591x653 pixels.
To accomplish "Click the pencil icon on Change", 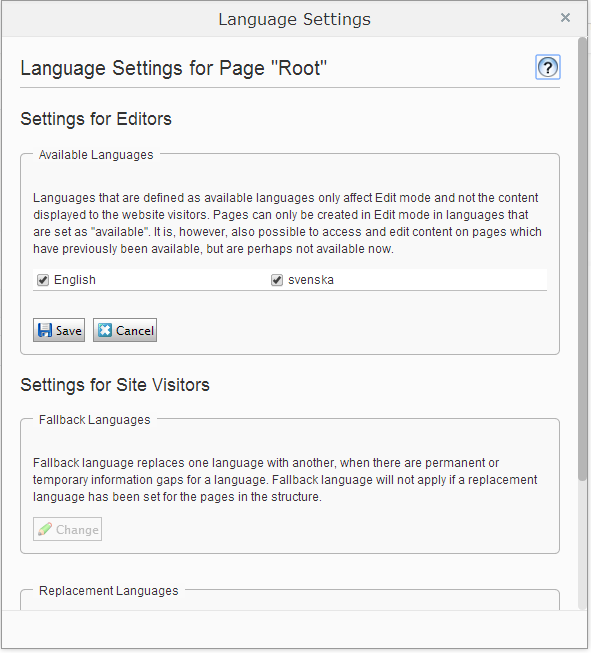I will click(x=45, y=529).
